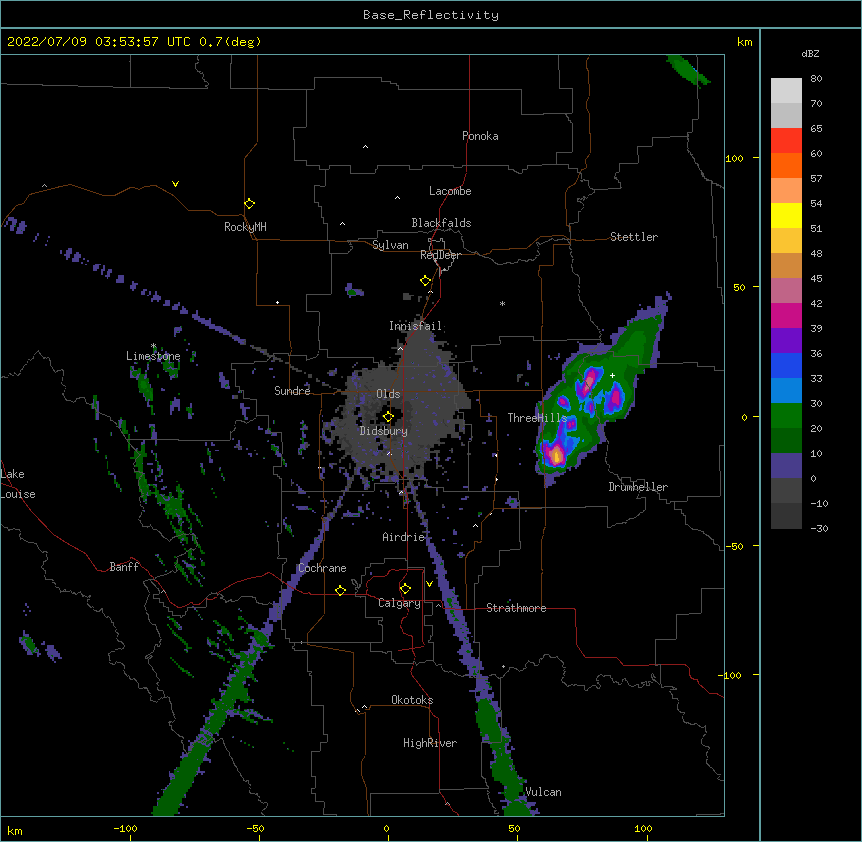This screenshot has height=842, width=862.
Task: Click the Banff label
Action: point(124,567)
